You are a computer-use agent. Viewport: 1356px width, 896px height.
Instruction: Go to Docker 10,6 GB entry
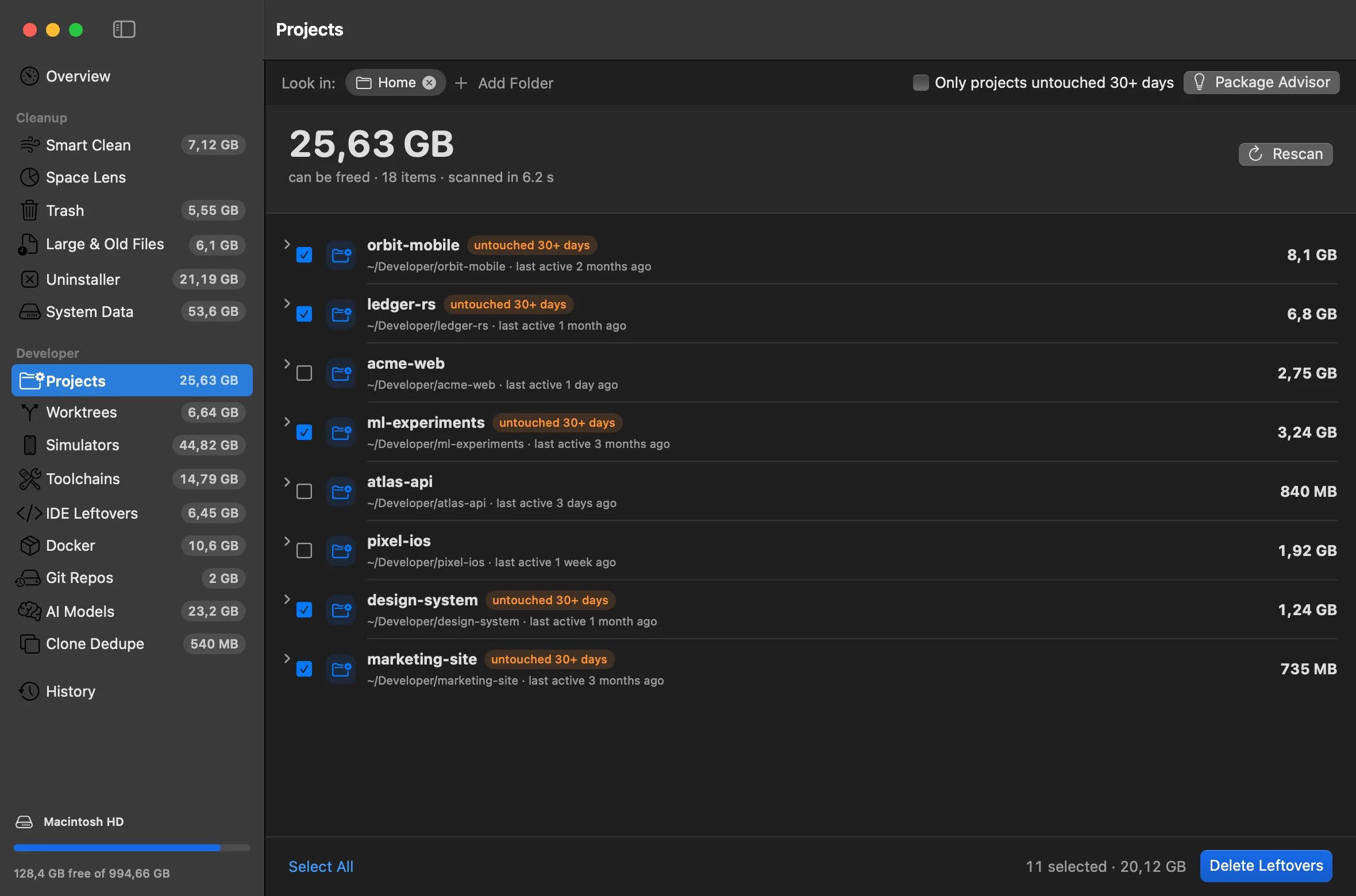tap(132, 546)
